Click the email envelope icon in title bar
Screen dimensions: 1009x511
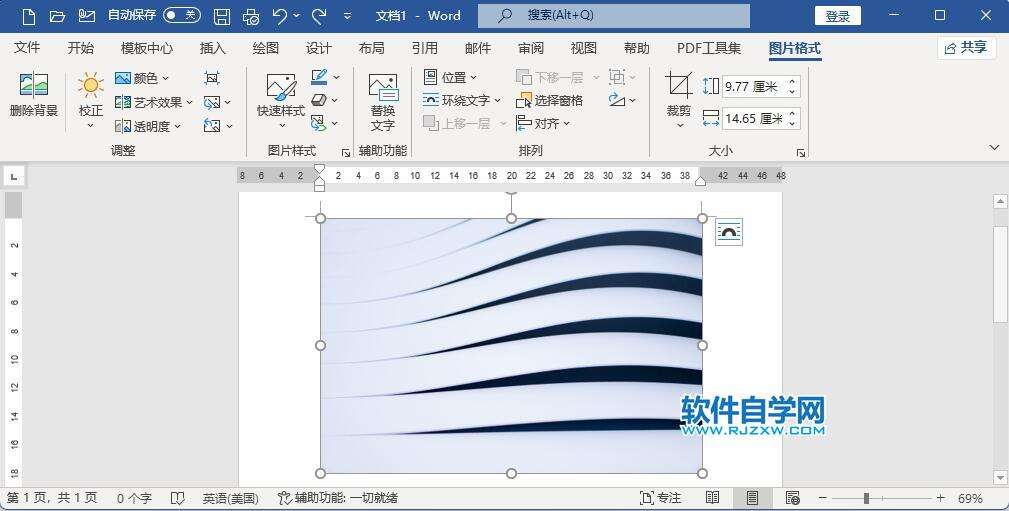tap(87, 16)
